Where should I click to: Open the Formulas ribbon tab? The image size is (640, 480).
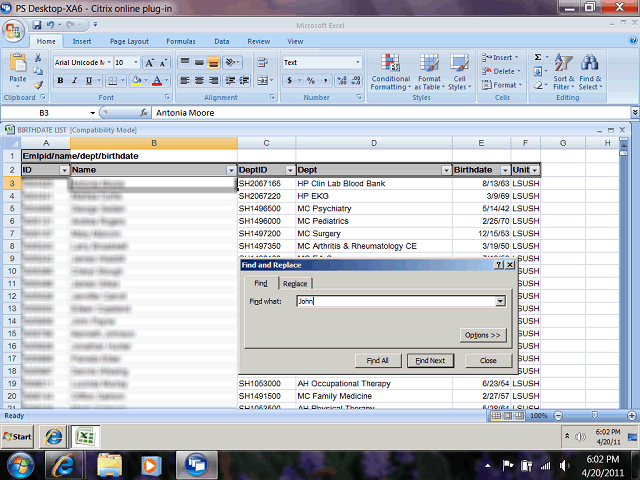click(181, 41)
